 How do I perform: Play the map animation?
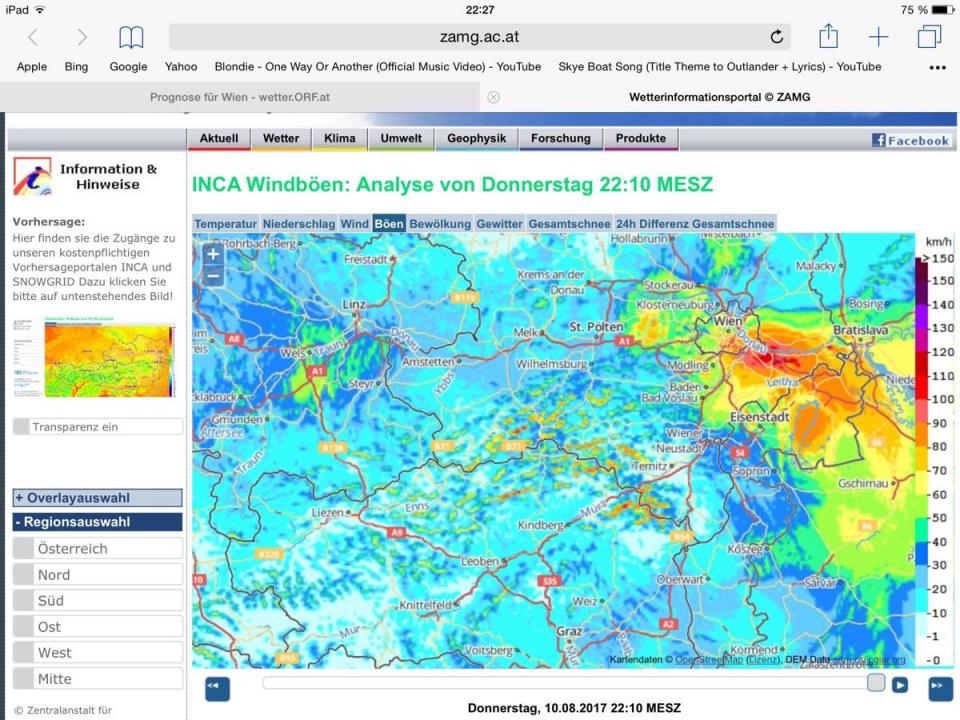point(900,685)
